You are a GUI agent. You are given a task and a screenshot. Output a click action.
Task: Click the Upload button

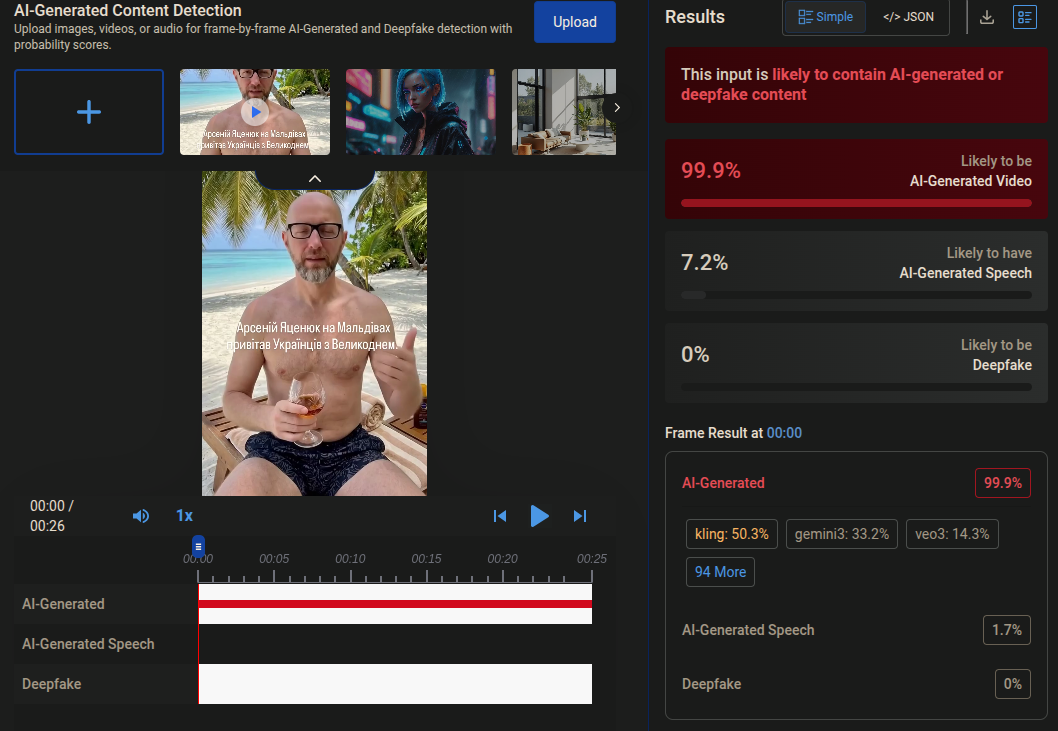pos(574,22)
